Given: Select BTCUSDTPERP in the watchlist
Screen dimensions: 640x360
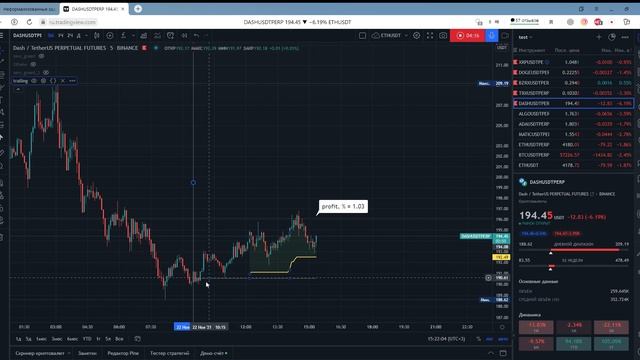Looking at the screenshot, I should pos(573,155).
